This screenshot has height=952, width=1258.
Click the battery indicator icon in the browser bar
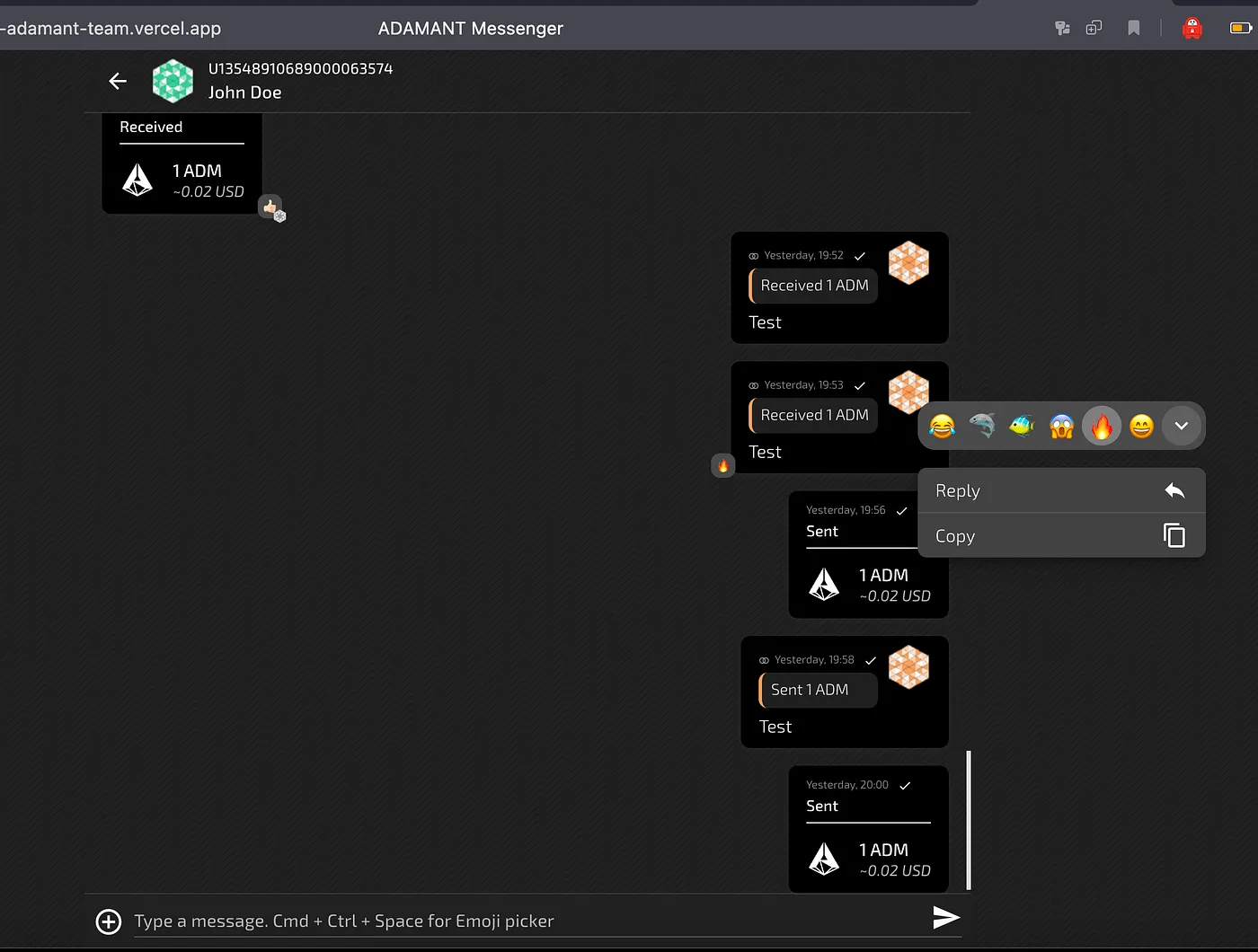tap(1241, 28)
